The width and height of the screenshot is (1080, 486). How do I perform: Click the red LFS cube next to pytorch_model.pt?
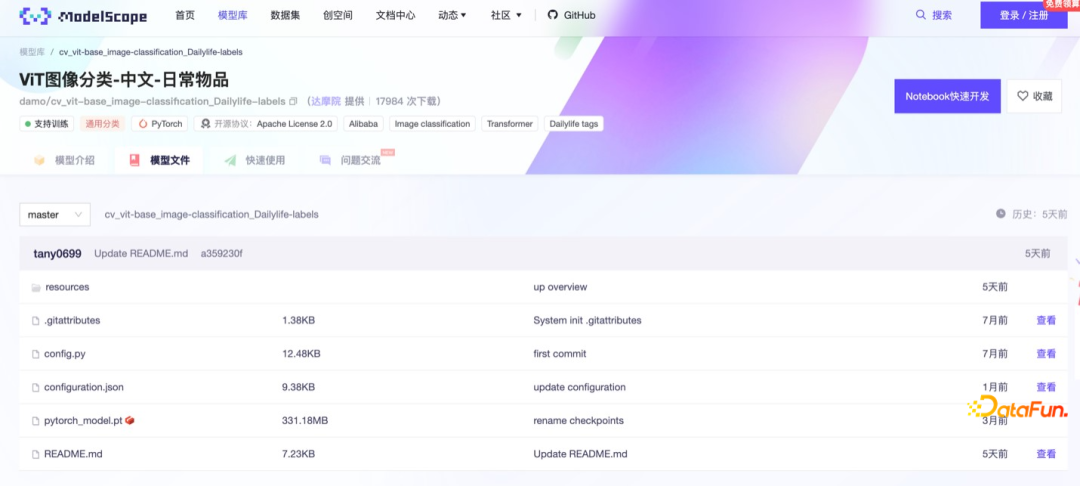tap(129, 420)
